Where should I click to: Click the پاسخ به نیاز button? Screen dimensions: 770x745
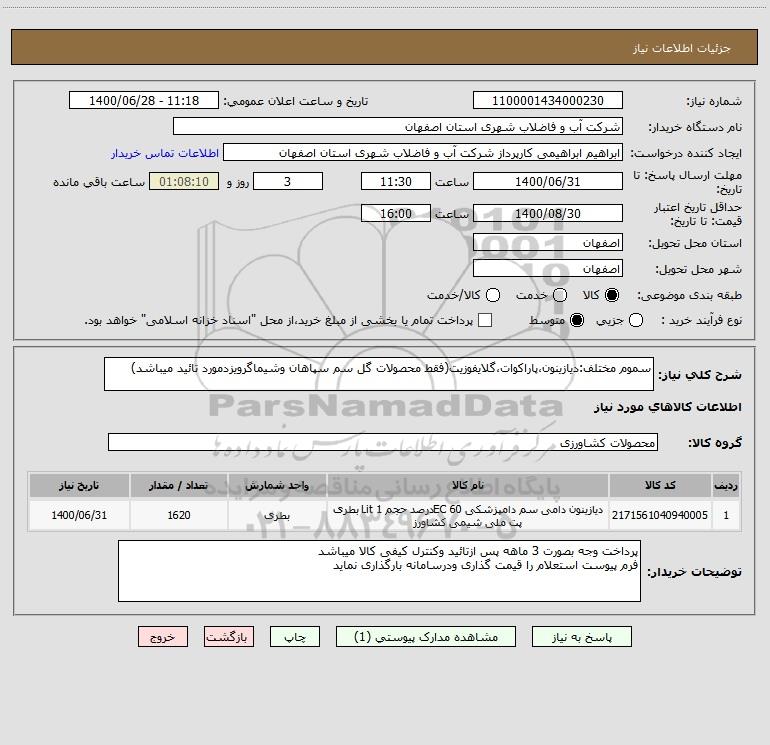[582, 637]
